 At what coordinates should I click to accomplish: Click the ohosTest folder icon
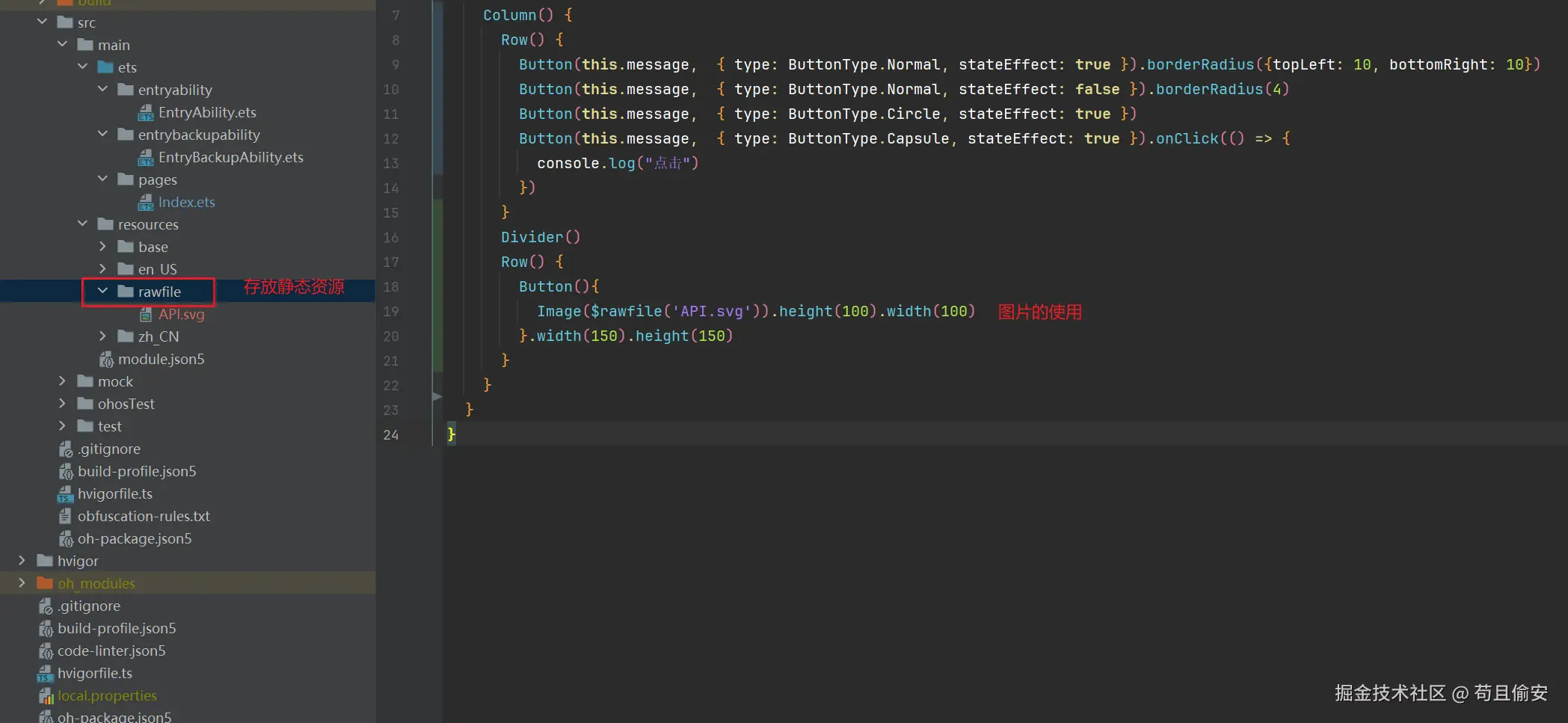point(85,404)
